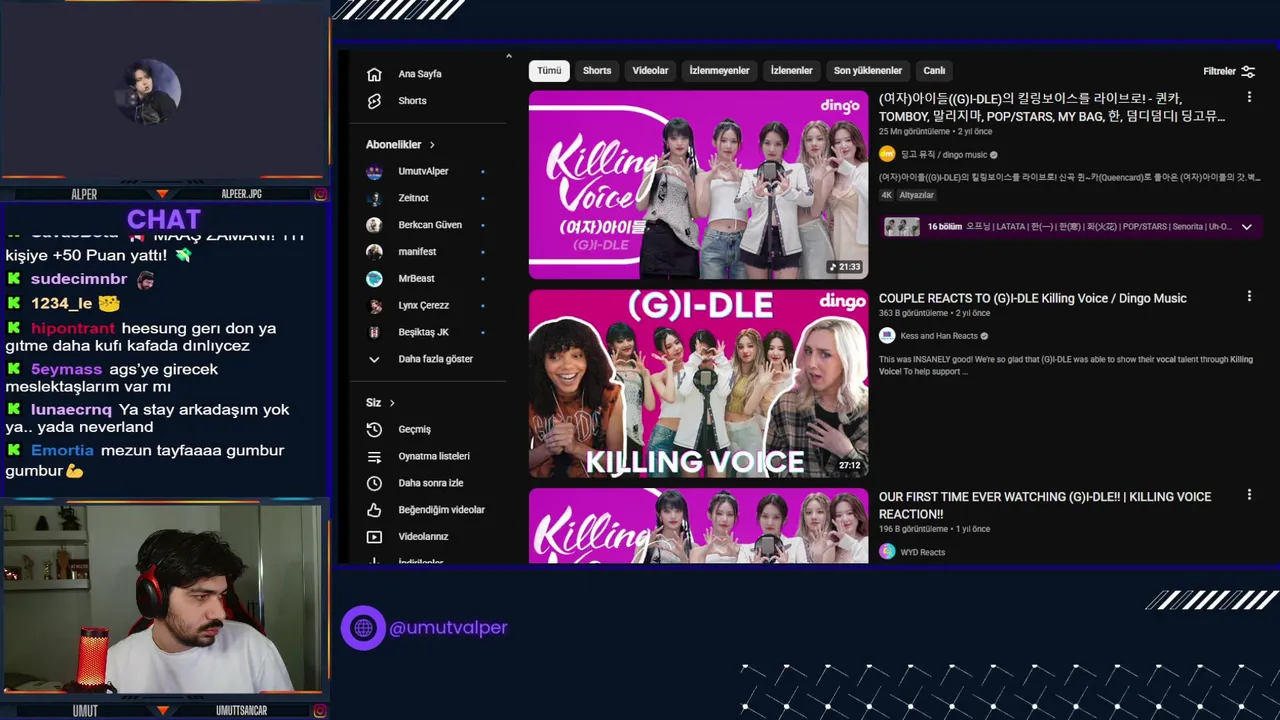
Task: Open Daha sonra izle clock icon
Action: point(374,483)
